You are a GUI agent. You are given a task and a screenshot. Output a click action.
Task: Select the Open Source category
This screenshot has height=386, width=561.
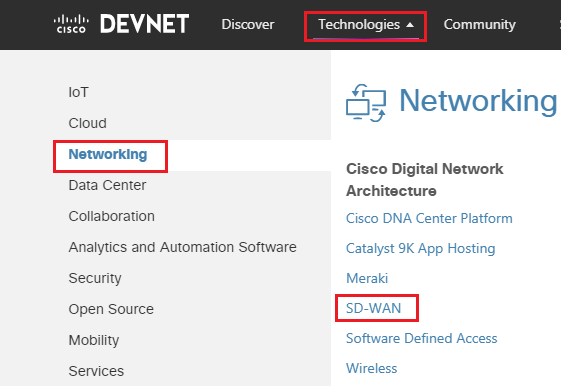[111, 309]
